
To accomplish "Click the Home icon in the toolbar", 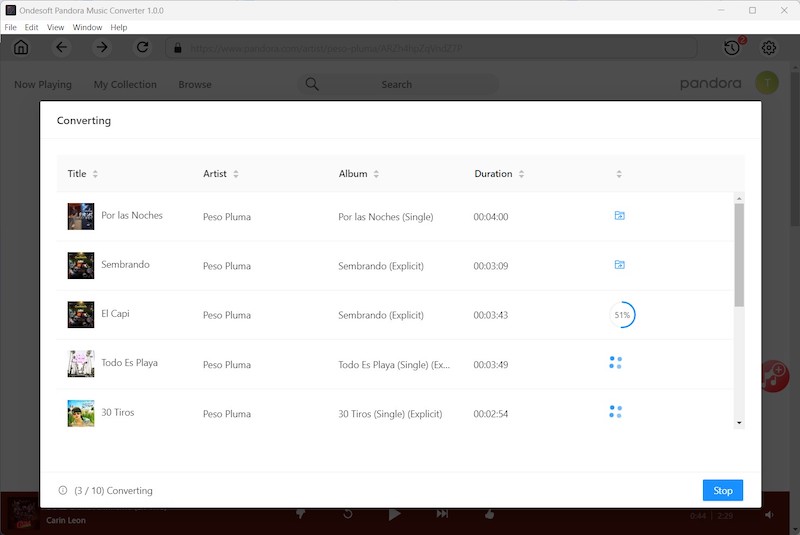I will [21, 47].
